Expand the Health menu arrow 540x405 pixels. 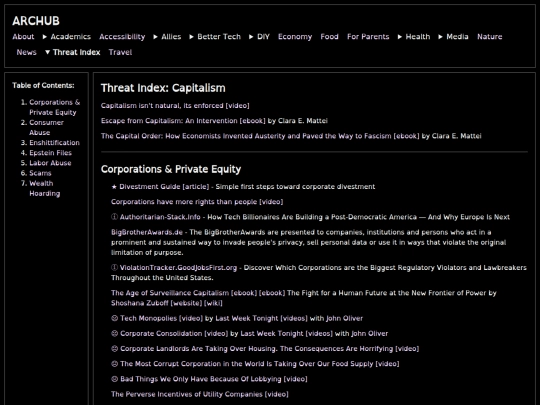point(400,37)
